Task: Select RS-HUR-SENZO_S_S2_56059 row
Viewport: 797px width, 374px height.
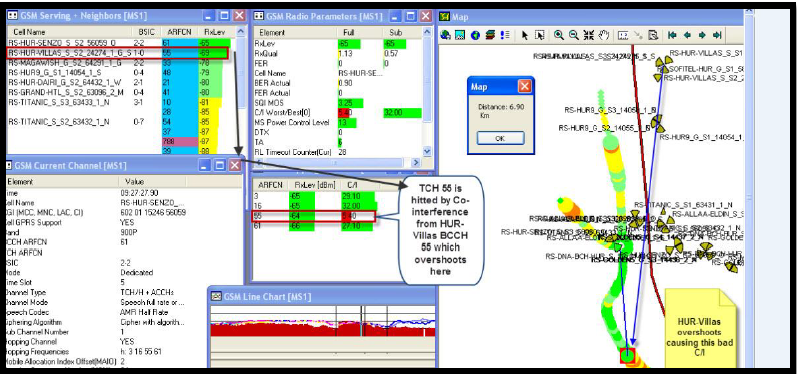Action: (x=119, y=44)
